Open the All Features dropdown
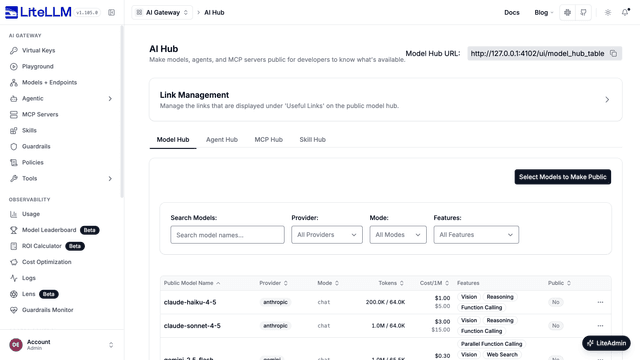 click(476, 235)
